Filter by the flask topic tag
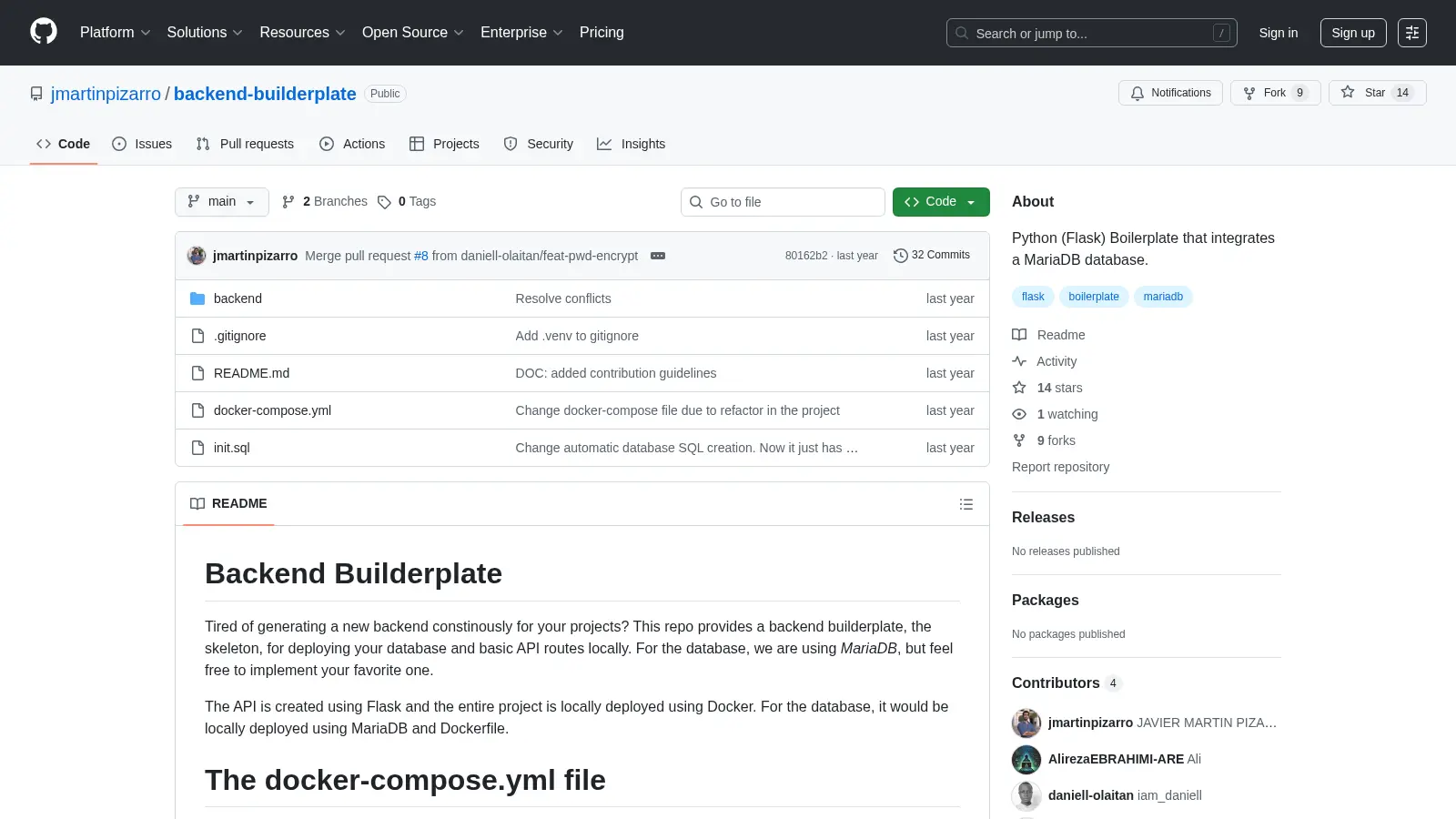Screen dimensions: 1456x819 [1033, 297]
